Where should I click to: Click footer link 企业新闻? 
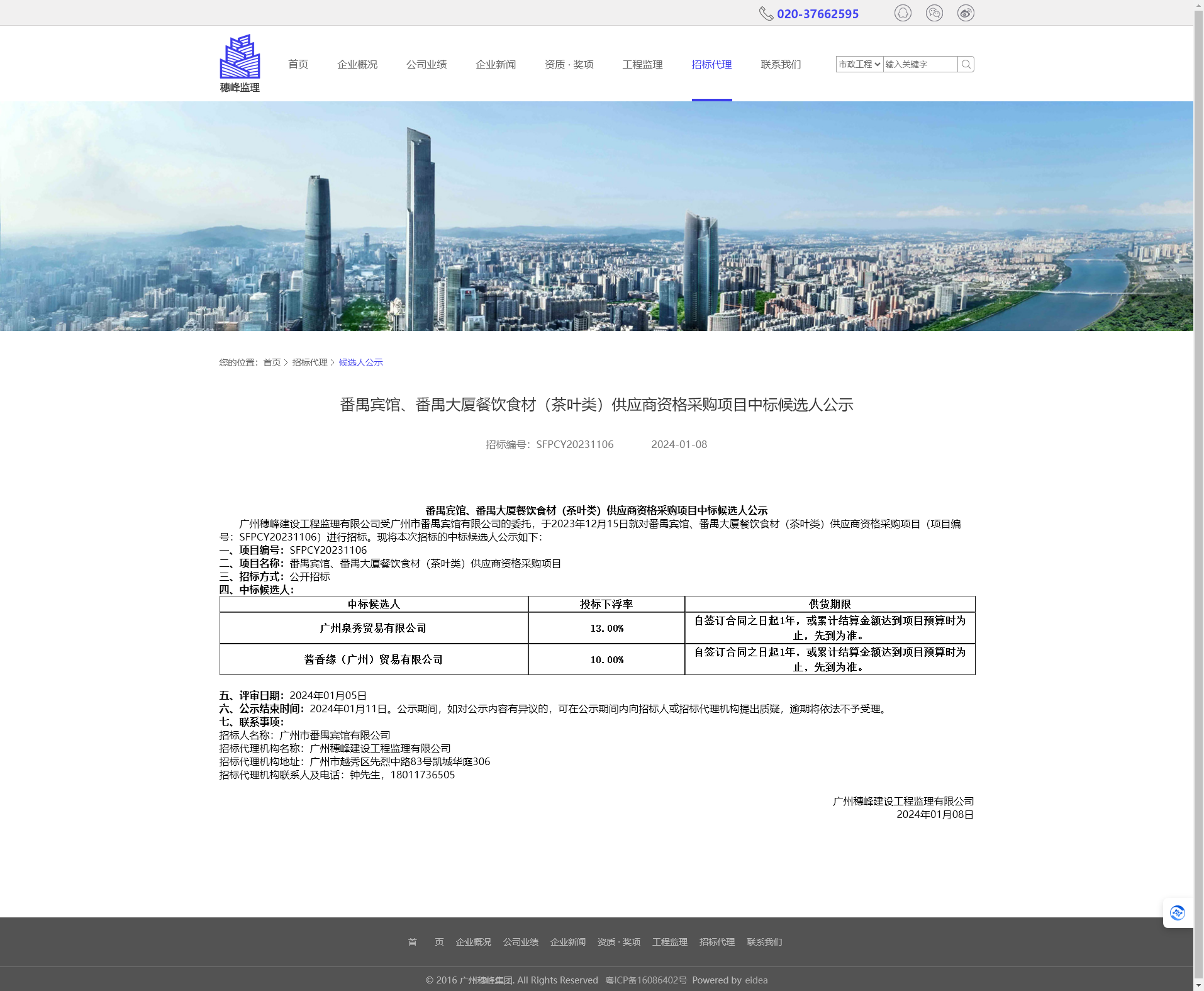(567, 942)
